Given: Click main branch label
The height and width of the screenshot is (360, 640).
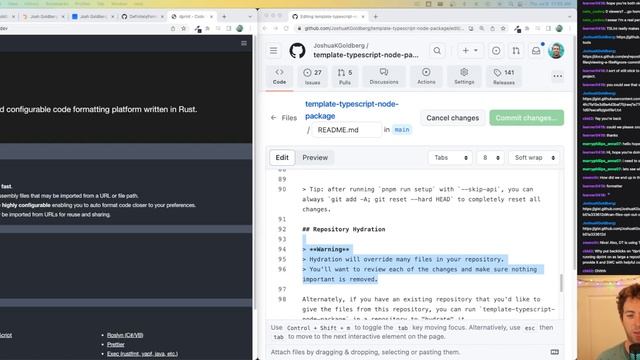Looking at the screenshot, I should point(402,130).
